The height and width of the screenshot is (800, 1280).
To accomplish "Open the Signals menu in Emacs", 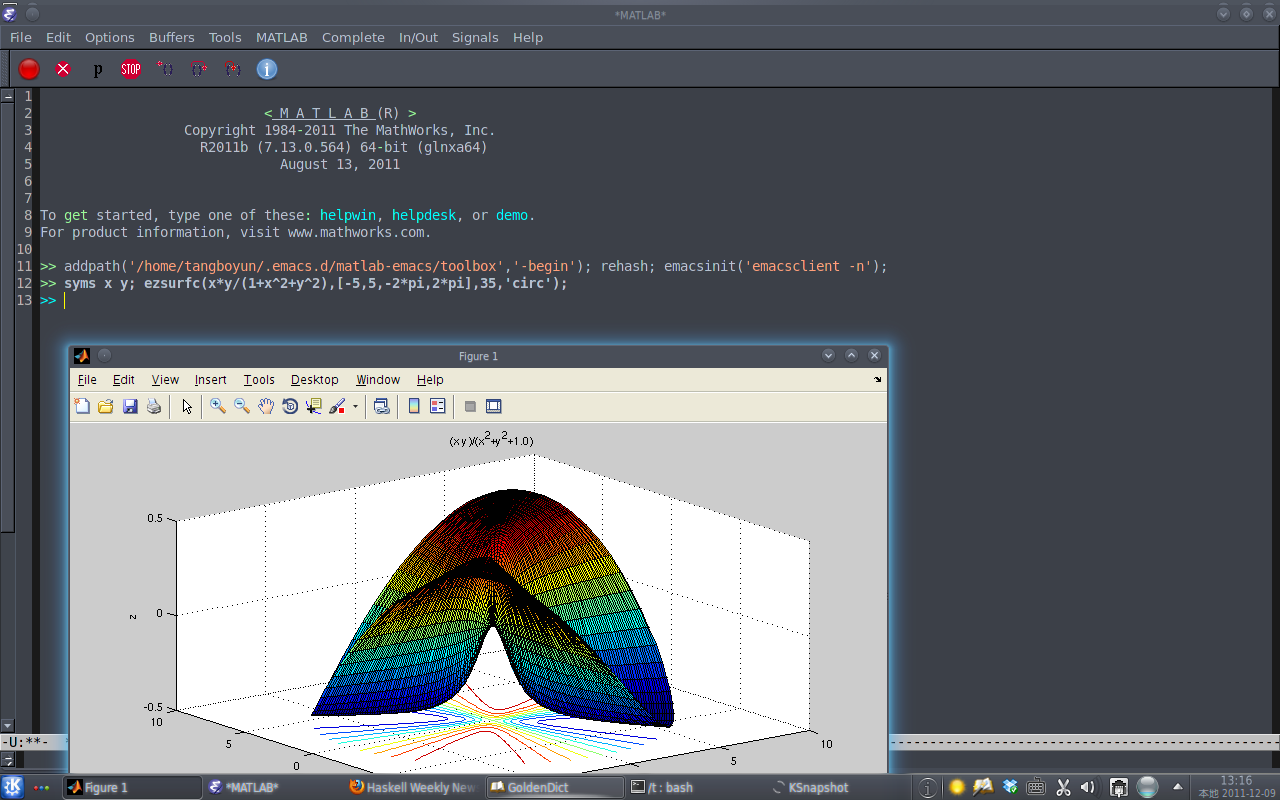I will tap(475, 37).
